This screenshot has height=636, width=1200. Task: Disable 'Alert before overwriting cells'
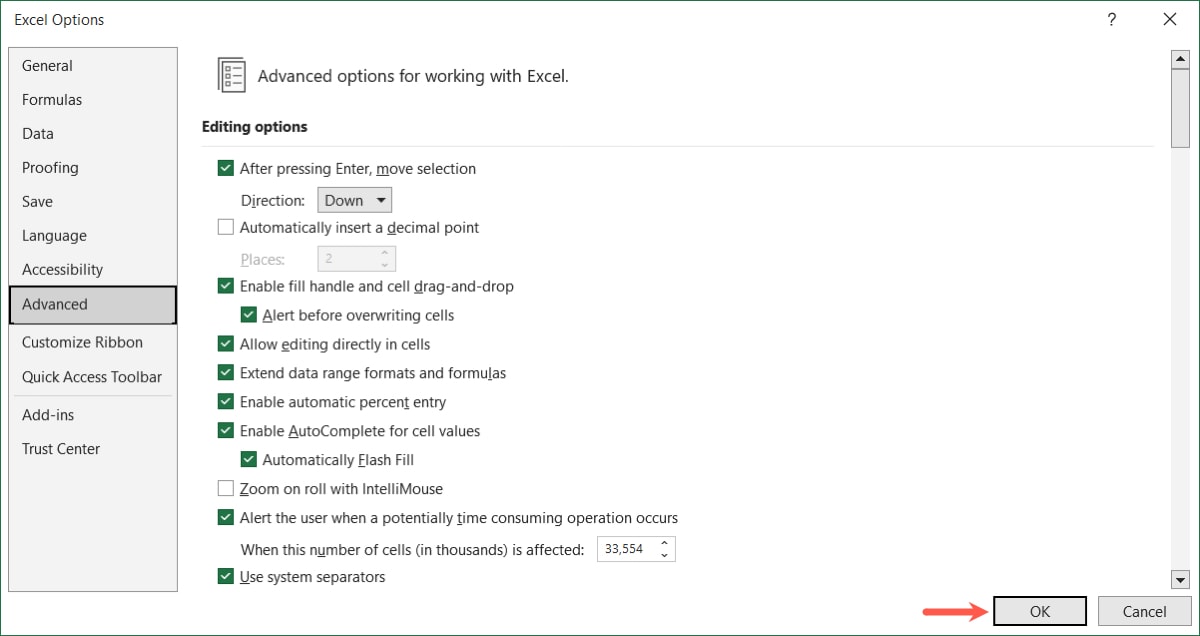tap(248, 314)
